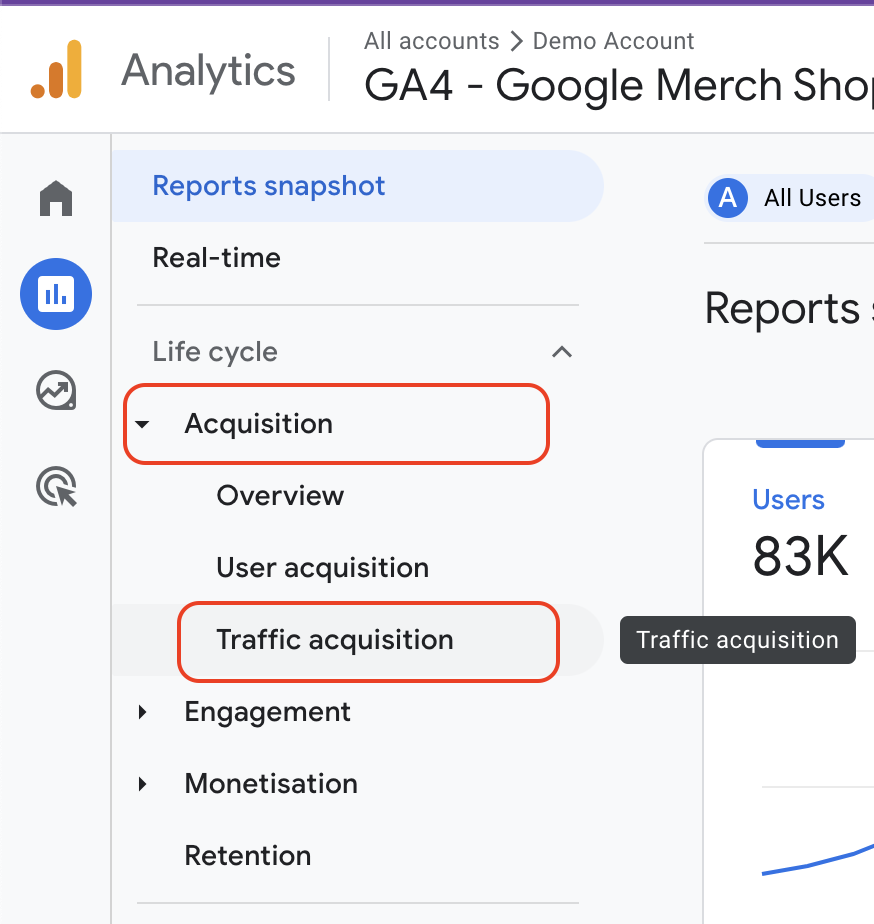
Task: Click the All Users avatar badge
Action: click(x=728, y=198)
